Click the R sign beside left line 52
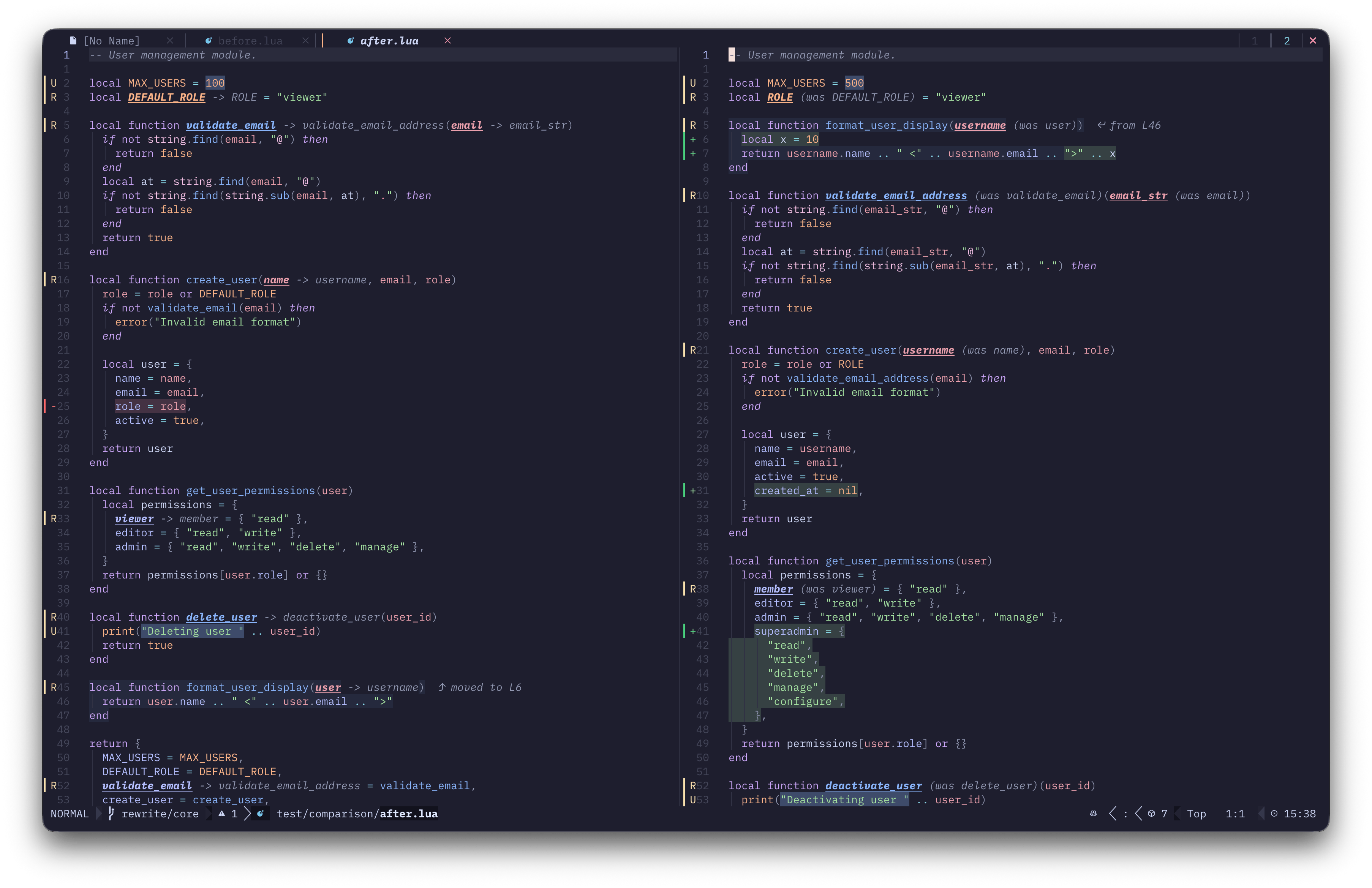 point(54,786)
